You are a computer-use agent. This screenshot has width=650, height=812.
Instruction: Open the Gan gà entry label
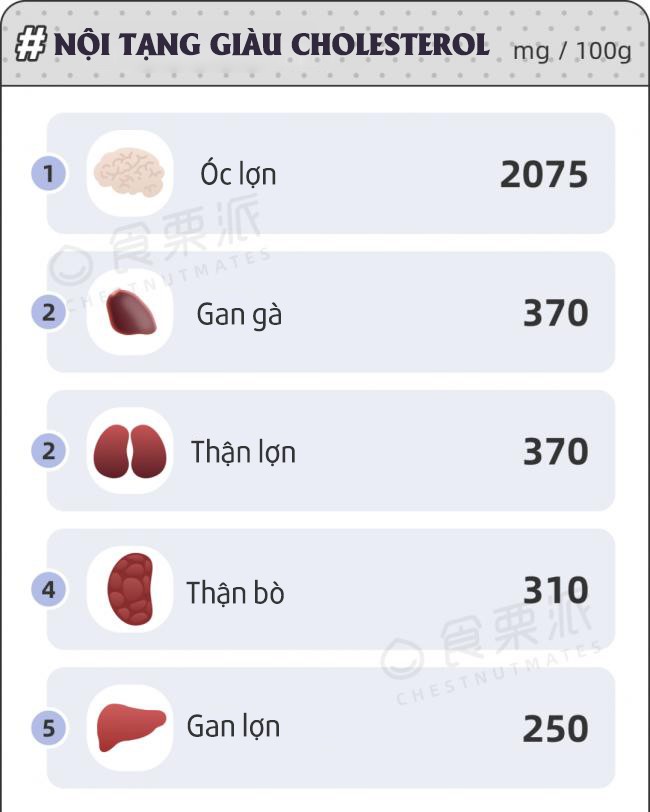point(239,315)
